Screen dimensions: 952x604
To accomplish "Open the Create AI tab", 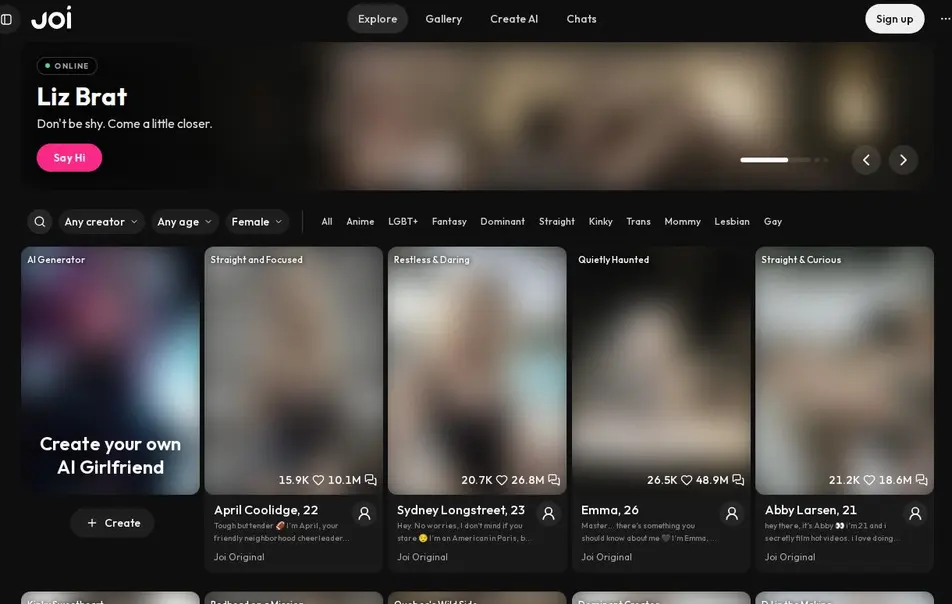I will click(514, 19).
